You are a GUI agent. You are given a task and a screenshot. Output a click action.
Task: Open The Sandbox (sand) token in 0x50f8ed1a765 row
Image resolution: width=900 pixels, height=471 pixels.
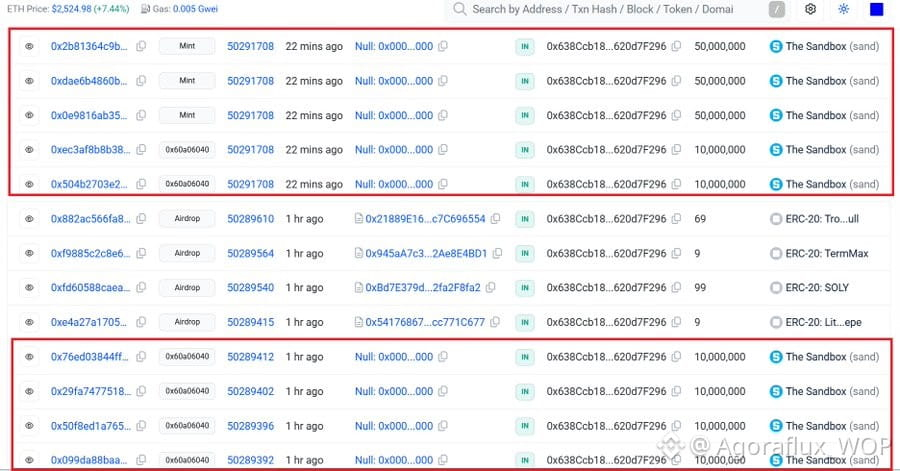[832, 426]
